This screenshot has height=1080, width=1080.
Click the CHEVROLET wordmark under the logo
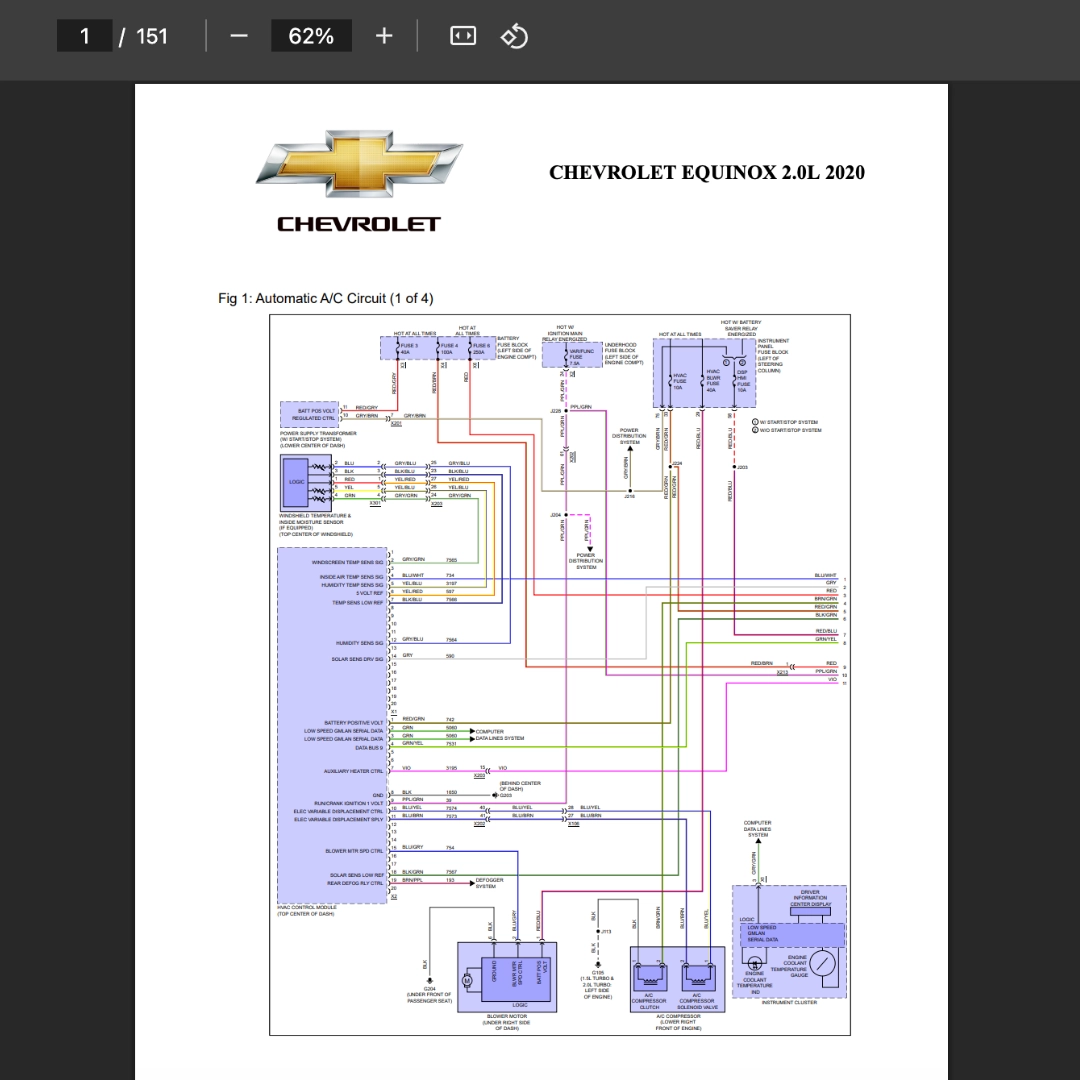pos(359,224)
